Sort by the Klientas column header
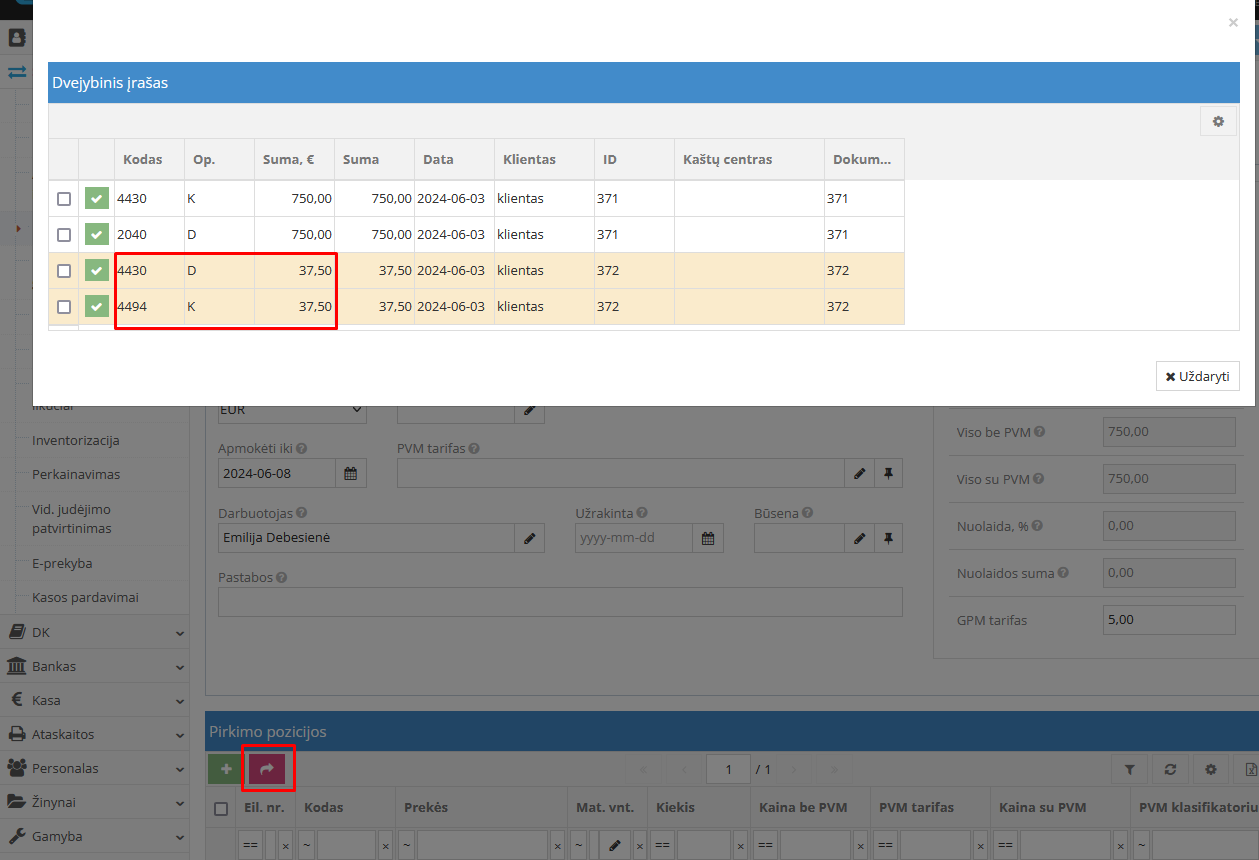This screenshot has width=1259, height=860. [530, 160]
